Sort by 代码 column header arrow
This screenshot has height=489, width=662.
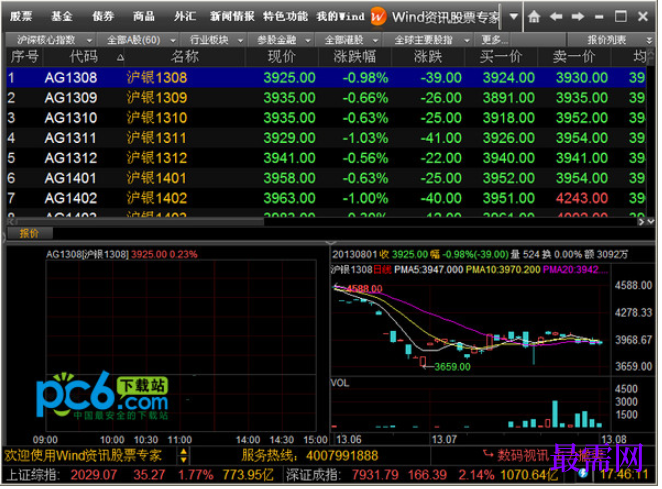(x=121, y=57)
